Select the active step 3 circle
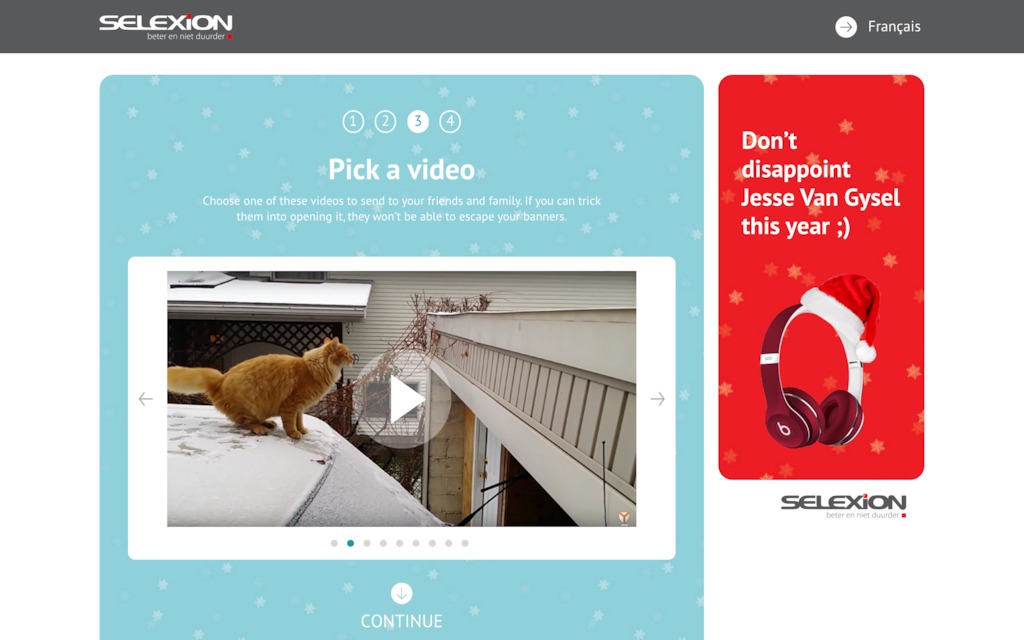 418,121
